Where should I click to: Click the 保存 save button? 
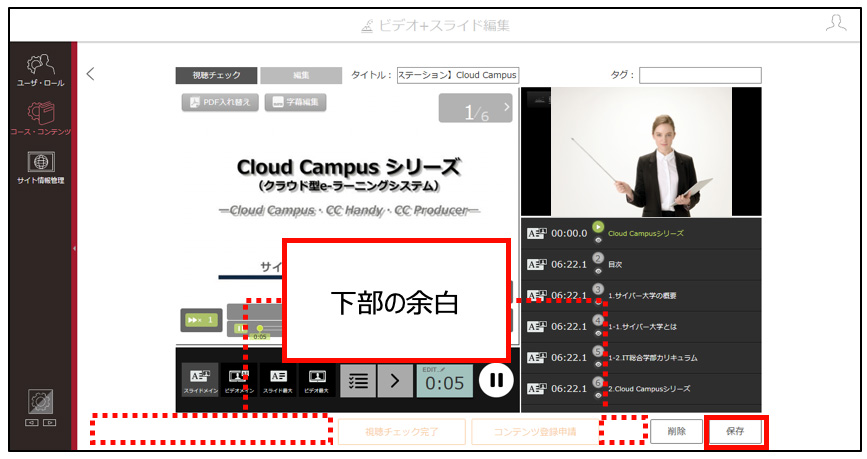point(735,431)
